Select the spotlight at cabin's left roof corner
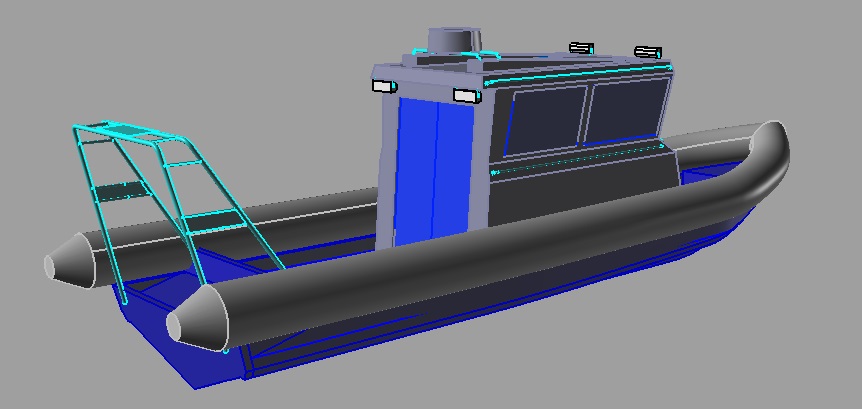The image size is (862, 409). click(x=384, y=86)
